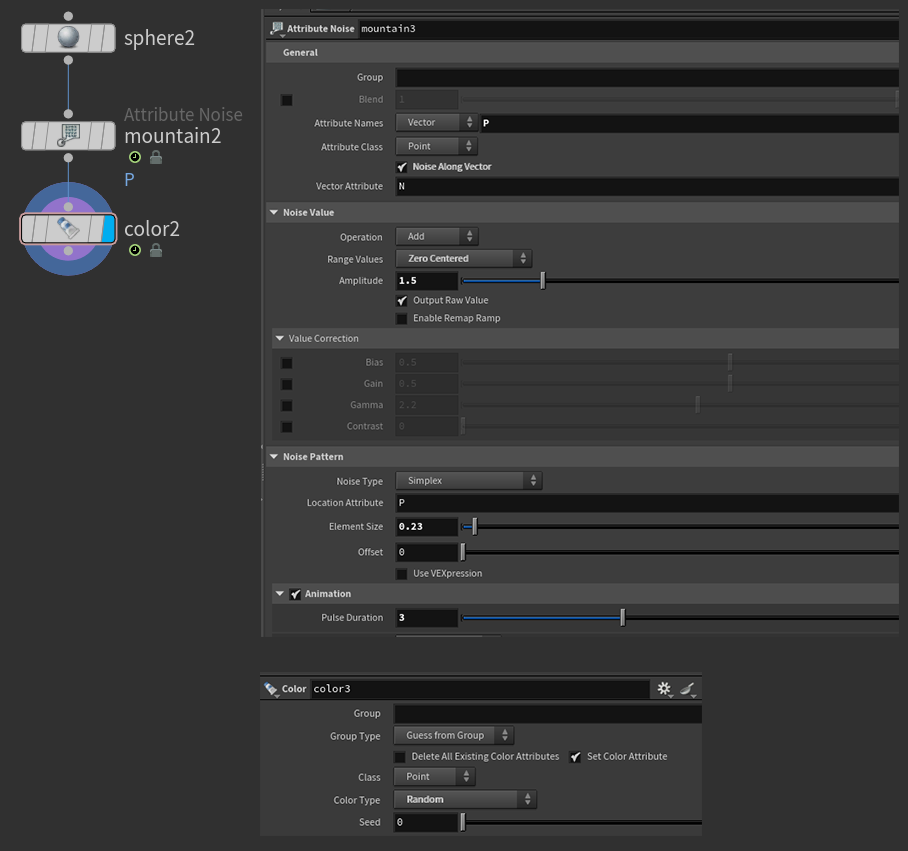Open the Noise Type Simplex dropdown

468,481
